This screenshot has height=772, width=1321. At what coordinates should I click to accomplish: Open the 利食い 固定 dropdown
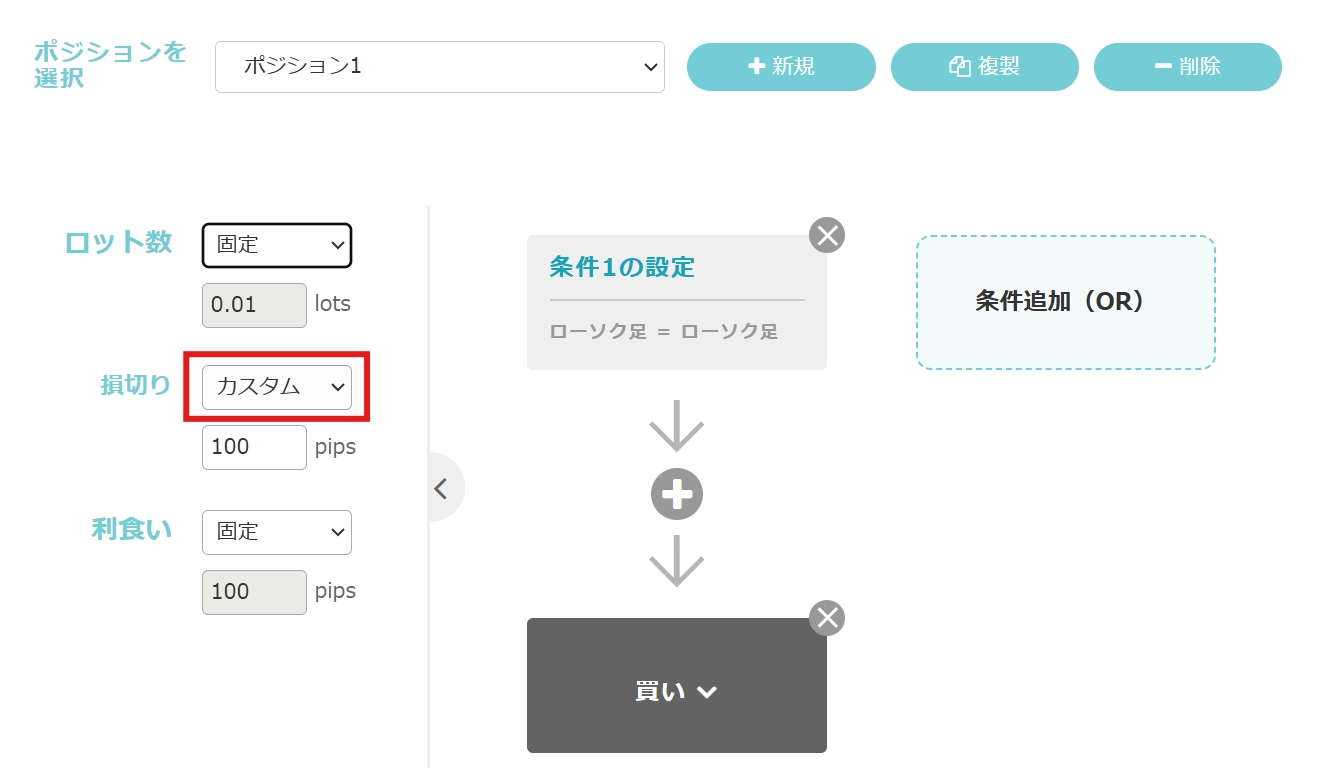coord(277,532)
